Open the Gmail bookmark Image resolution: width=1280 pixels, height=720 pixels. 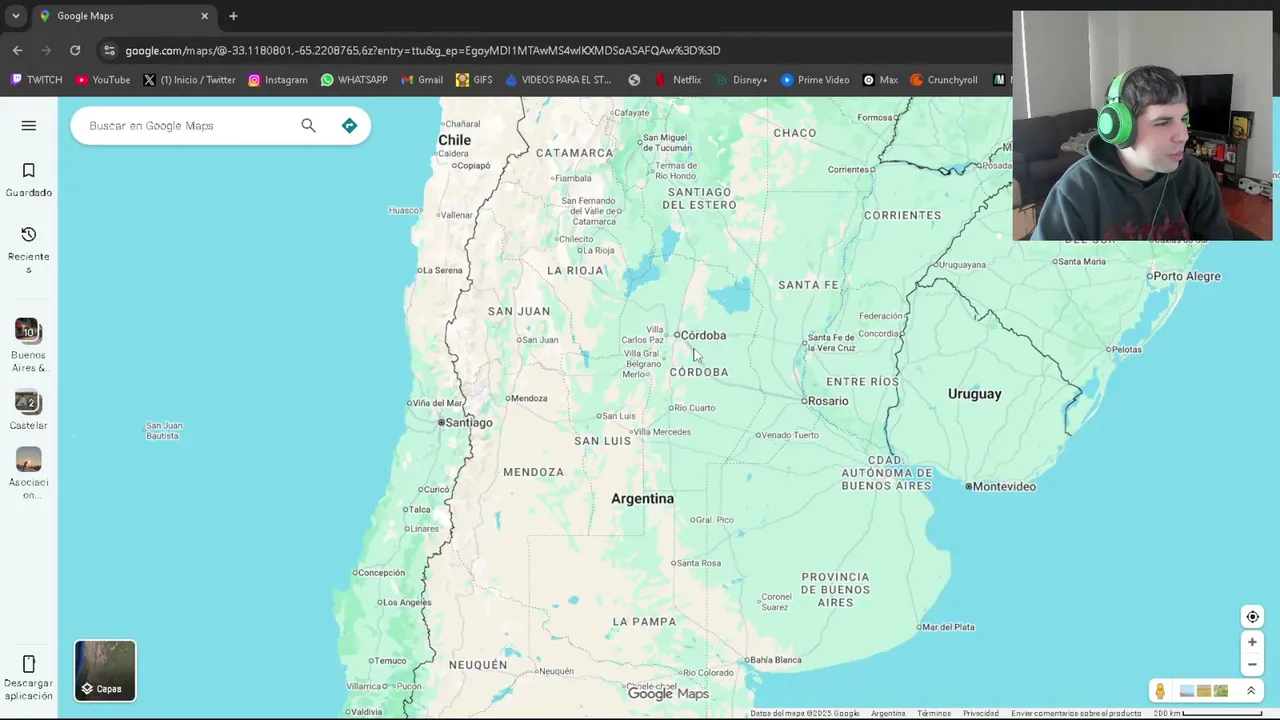tap(422, 80)
